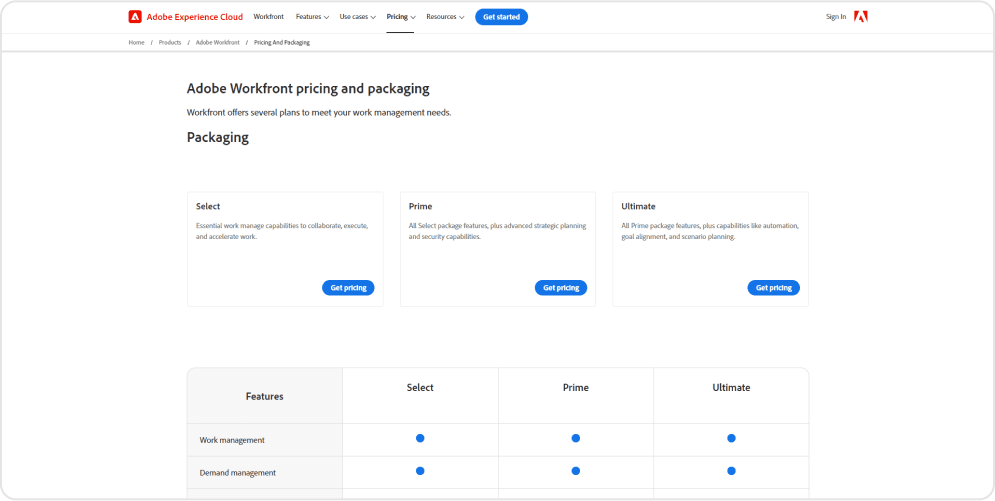Click the Adobe Experience Cloud logo icon
This screenshot has width=995, height=501.
tap(135, 17)
